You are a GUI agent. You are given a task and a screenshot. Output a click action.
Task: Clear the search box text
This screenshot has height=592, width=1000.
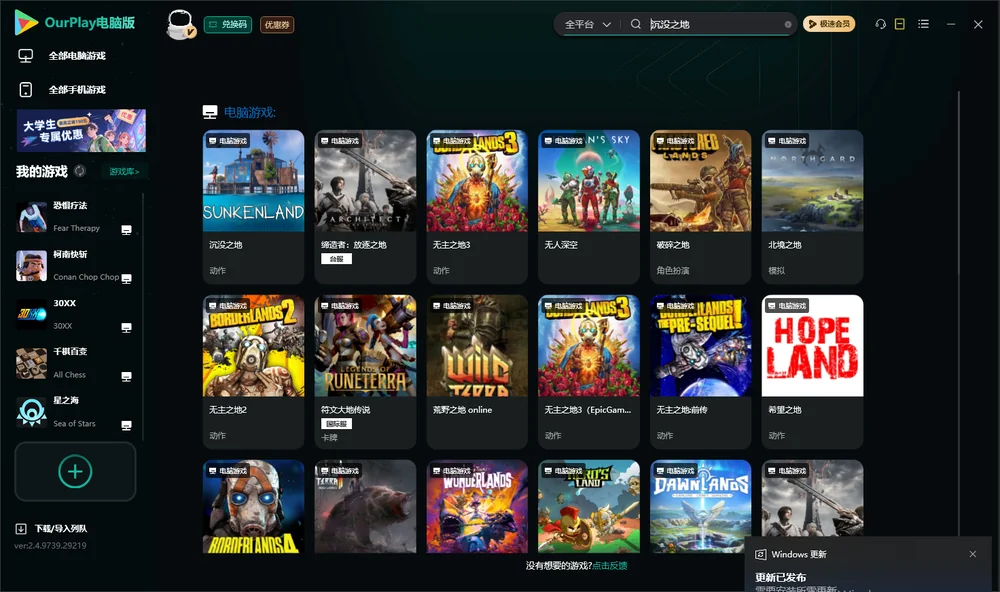coord(788,25)
